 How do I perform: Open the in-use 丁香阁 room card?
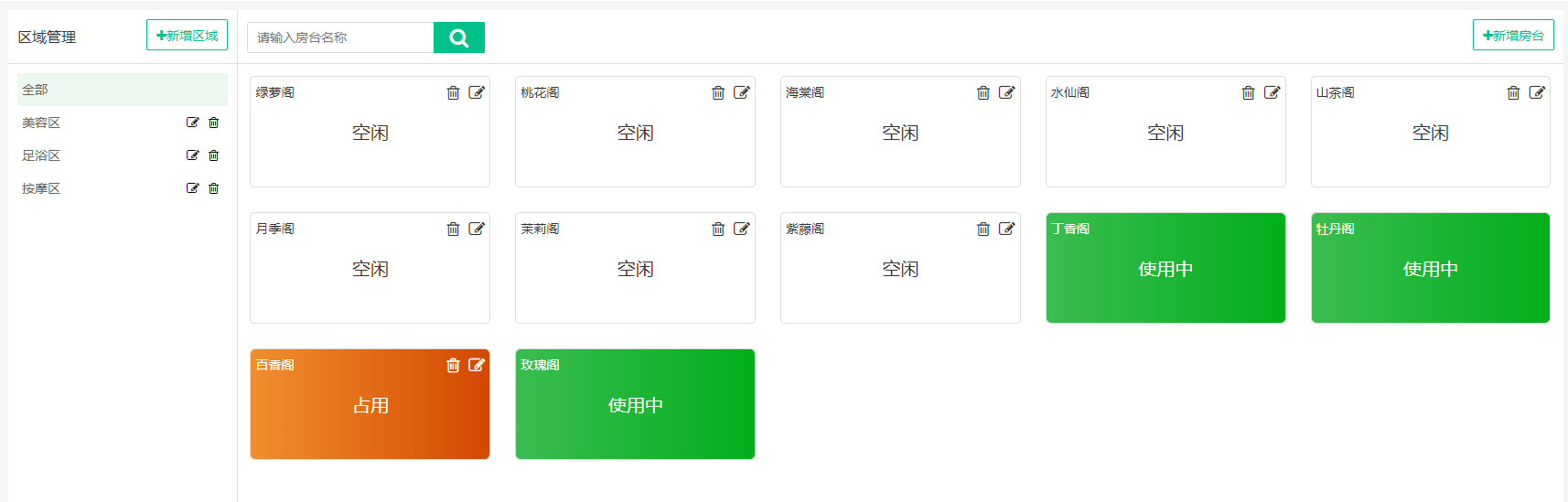click(x=1165, y=268)
